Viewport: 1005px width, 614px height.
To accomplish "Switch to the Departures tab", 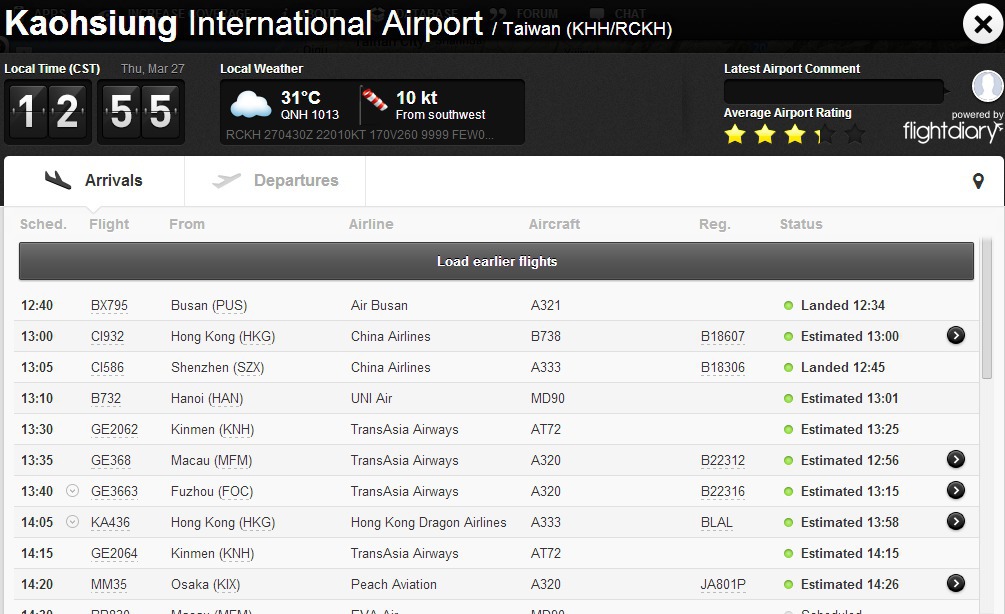I will point(275,181).
